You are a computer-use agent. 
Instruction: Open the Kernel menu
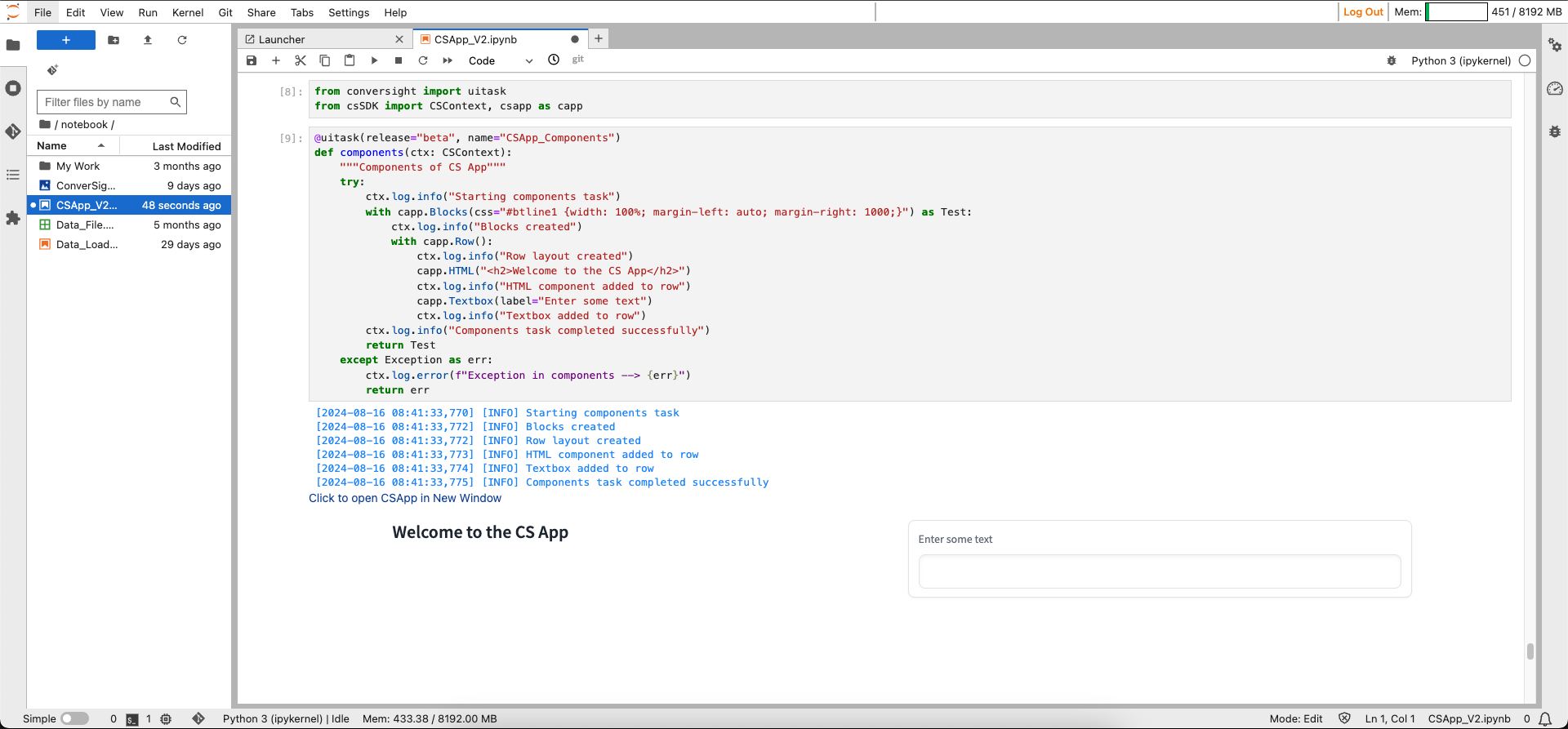point(188,12)
